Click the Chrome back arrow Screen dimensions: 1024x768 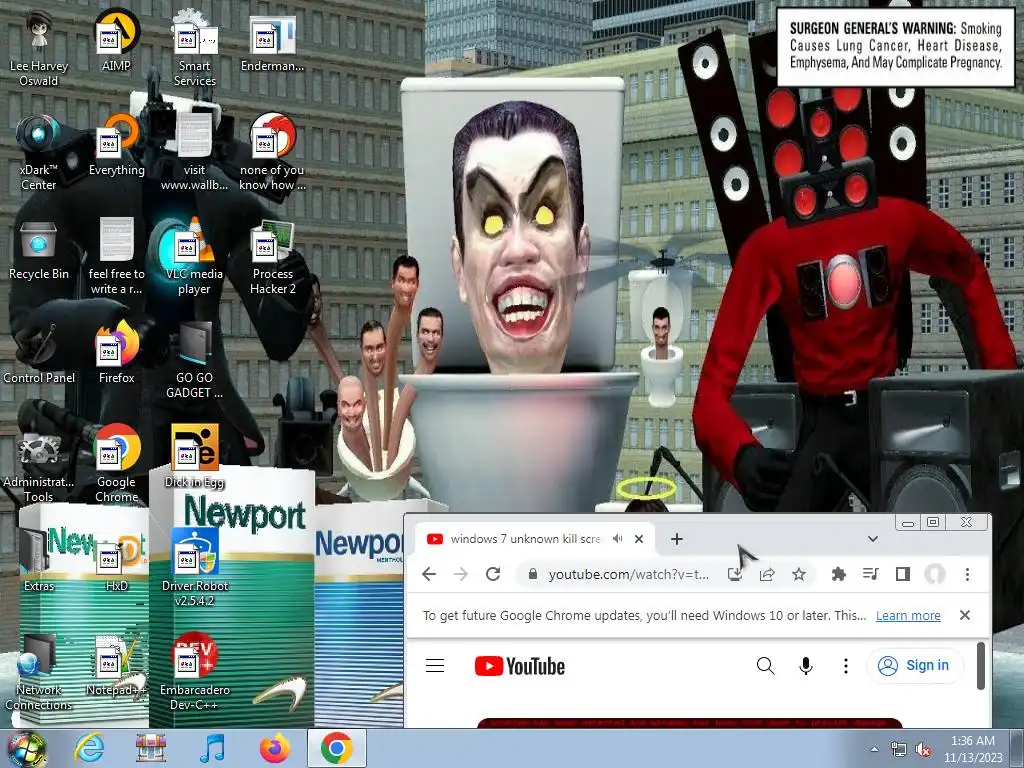[x=429, y=574]
